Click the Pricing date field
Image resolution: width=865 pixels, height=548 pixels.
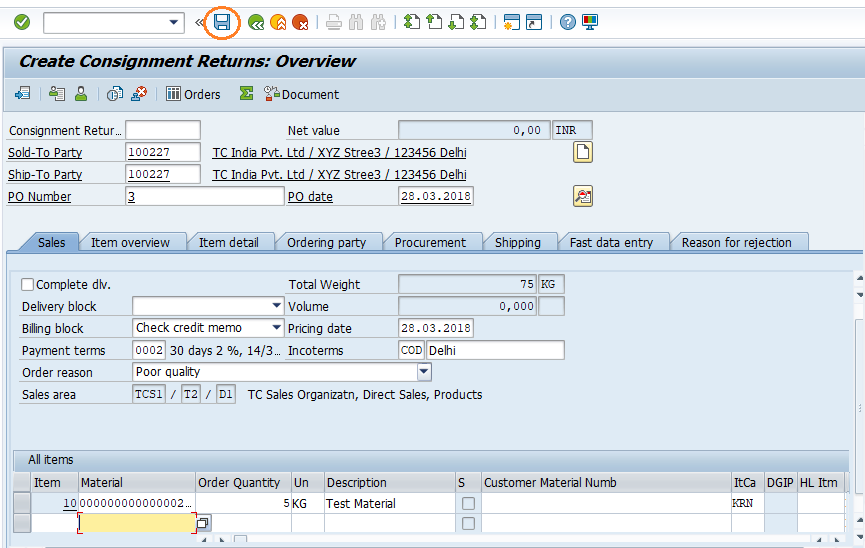pos(436,328)
